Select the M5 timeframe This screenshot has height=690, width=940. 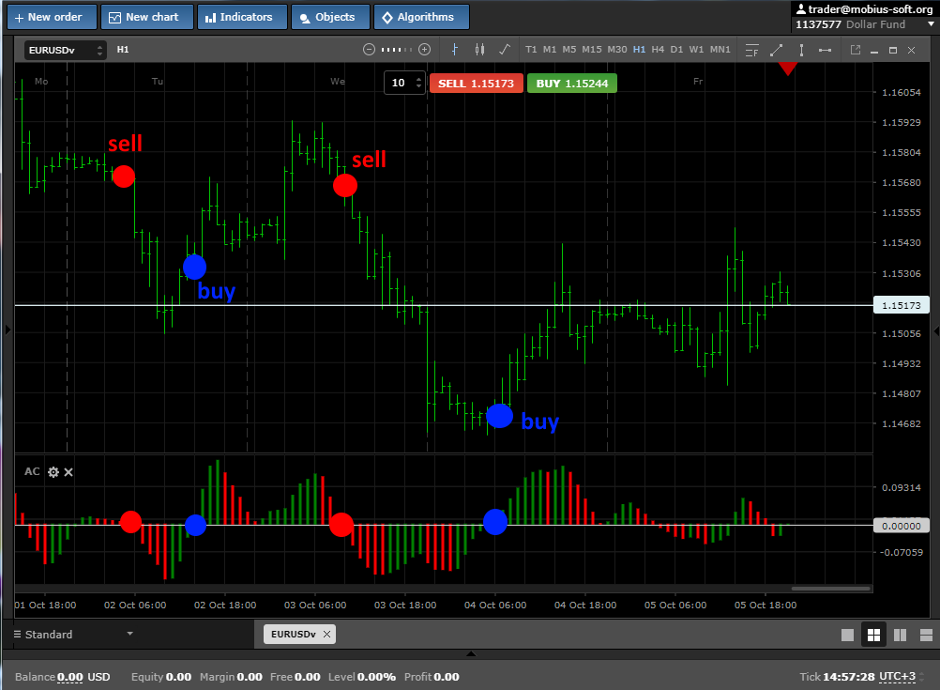pos(569,50)
